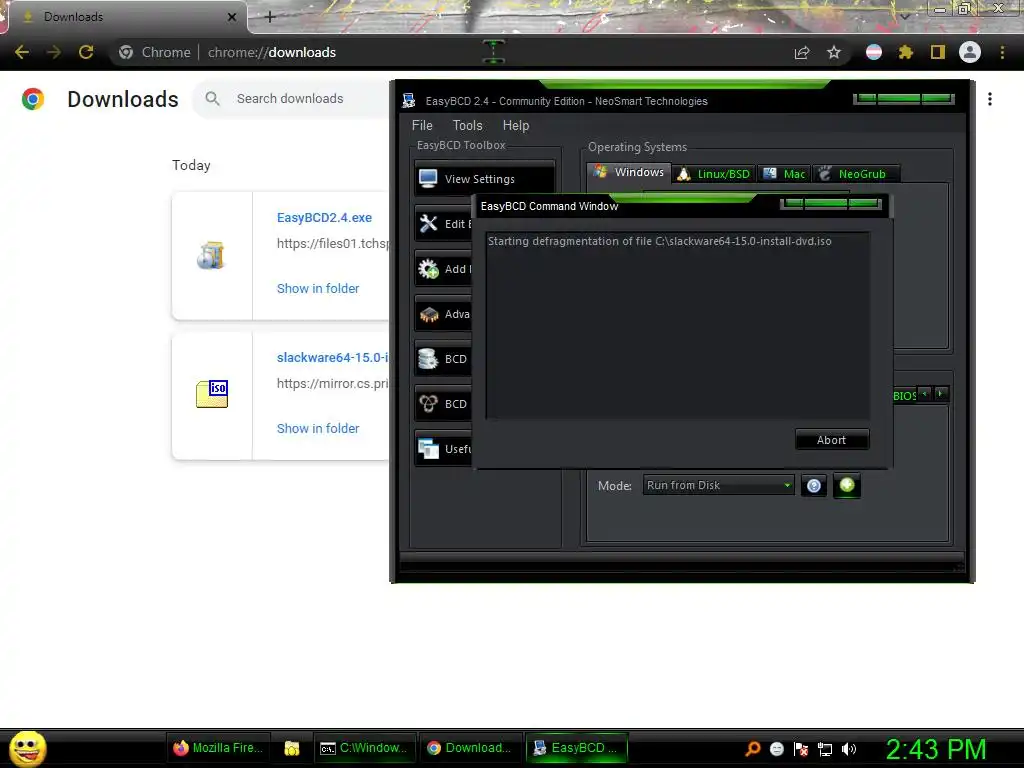
Task: Go forward in Chrome
Action: 54,52
